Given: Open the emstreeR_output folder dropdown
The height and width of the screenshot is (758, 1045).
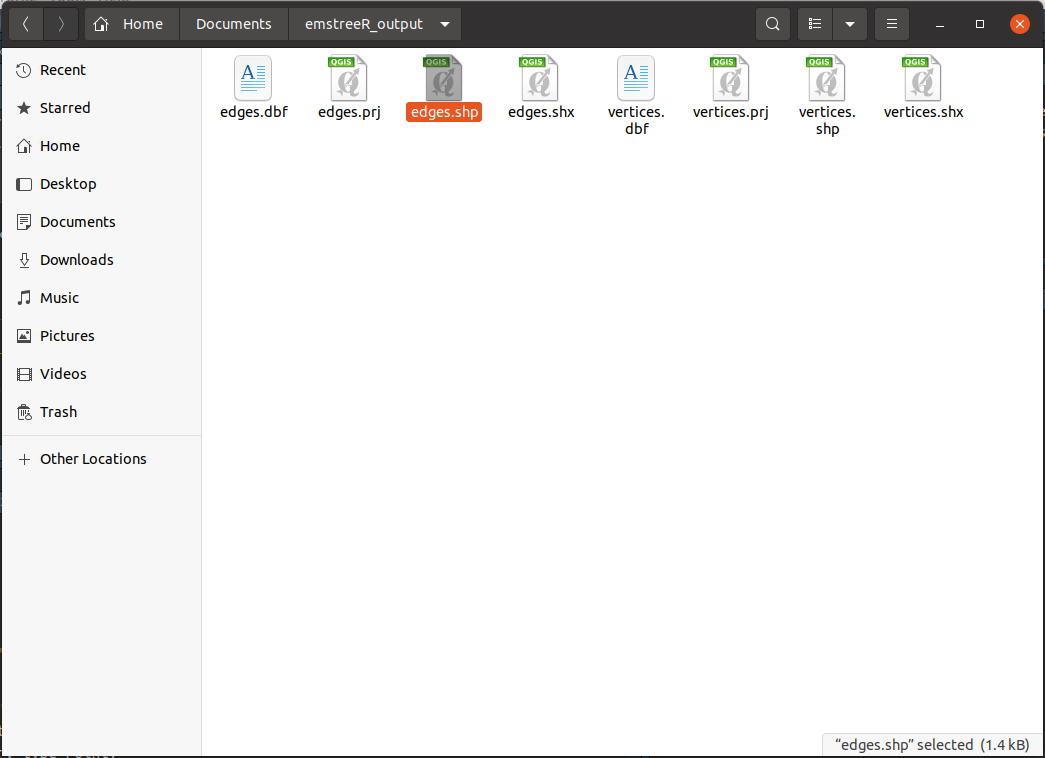Looking at the screenshot, I should (x=444, y=24).
